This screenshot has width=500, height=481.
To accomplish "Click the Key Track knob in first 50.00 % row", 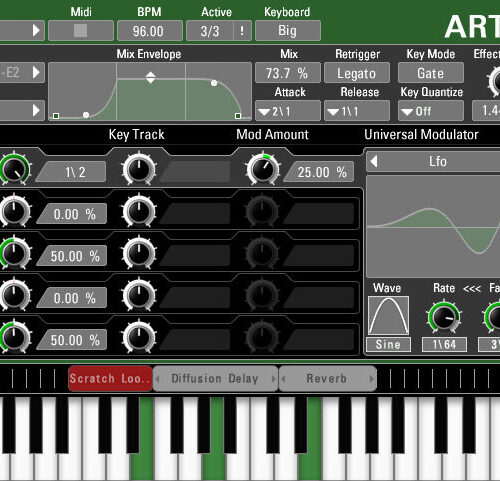I will pyautogui.click(x=139, y=253).
